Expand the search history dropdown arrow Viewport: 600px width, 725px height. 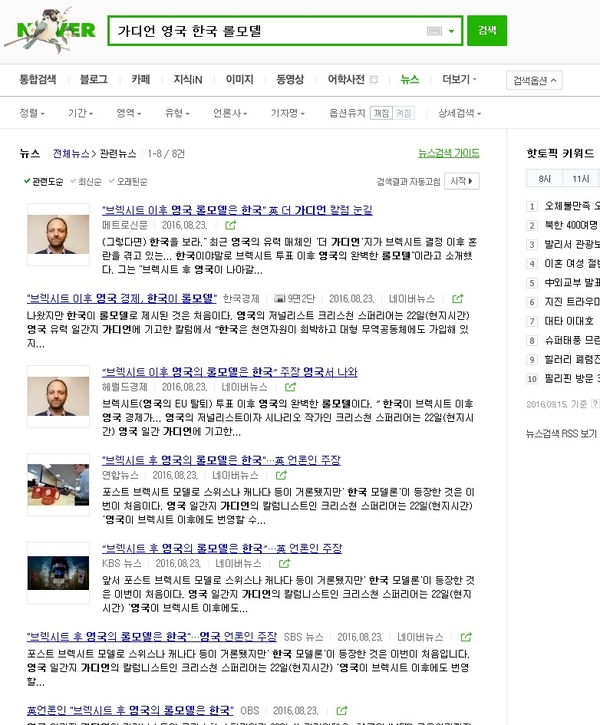(x=452, y=31)
